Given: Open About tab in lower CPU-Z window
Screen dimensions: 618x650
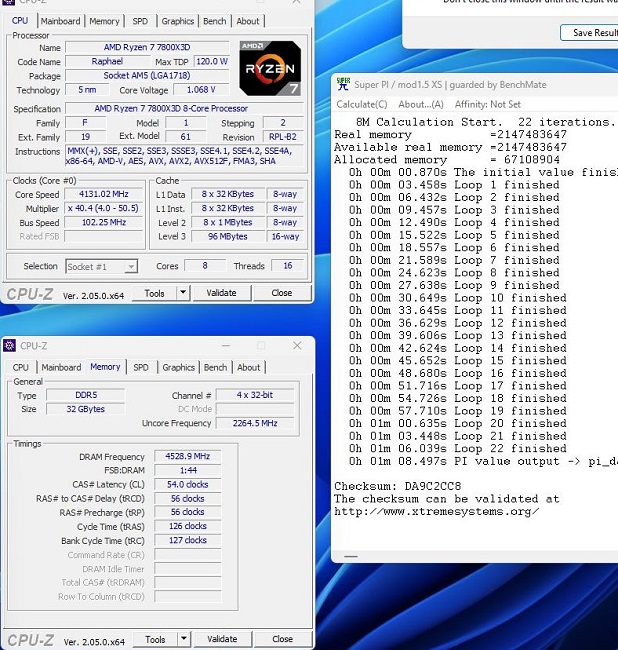Looking at the screenshot, I should coord(249,367).
